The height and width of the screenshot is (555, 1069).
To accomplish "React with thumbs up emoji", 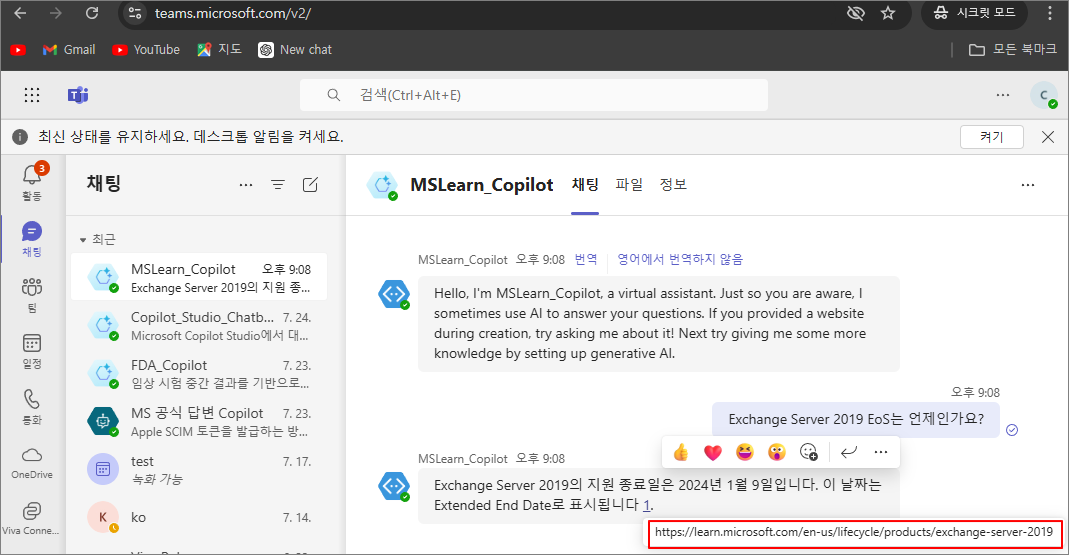I will pos(680,452).
